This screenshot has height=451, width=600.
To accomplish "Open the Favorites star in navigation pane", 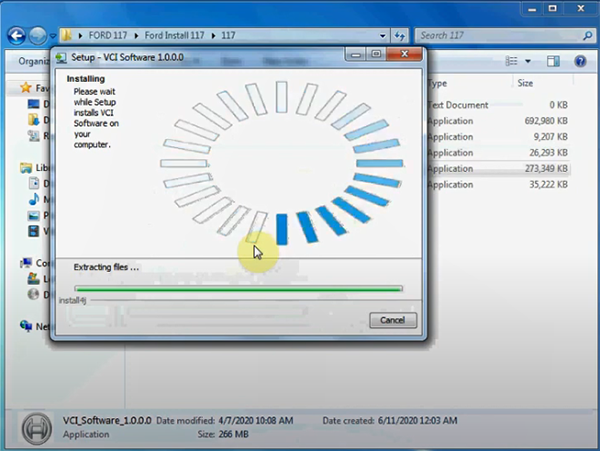I will (26, 88).
